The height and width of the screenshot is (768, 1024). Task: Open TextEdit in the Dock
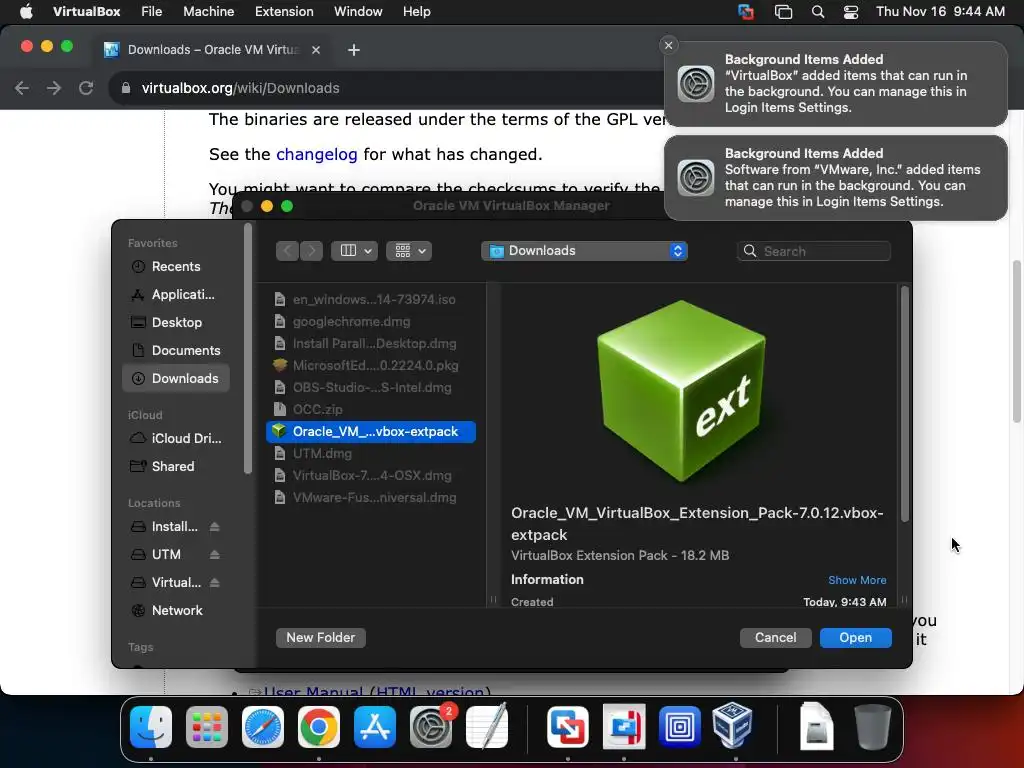[487, 726]
